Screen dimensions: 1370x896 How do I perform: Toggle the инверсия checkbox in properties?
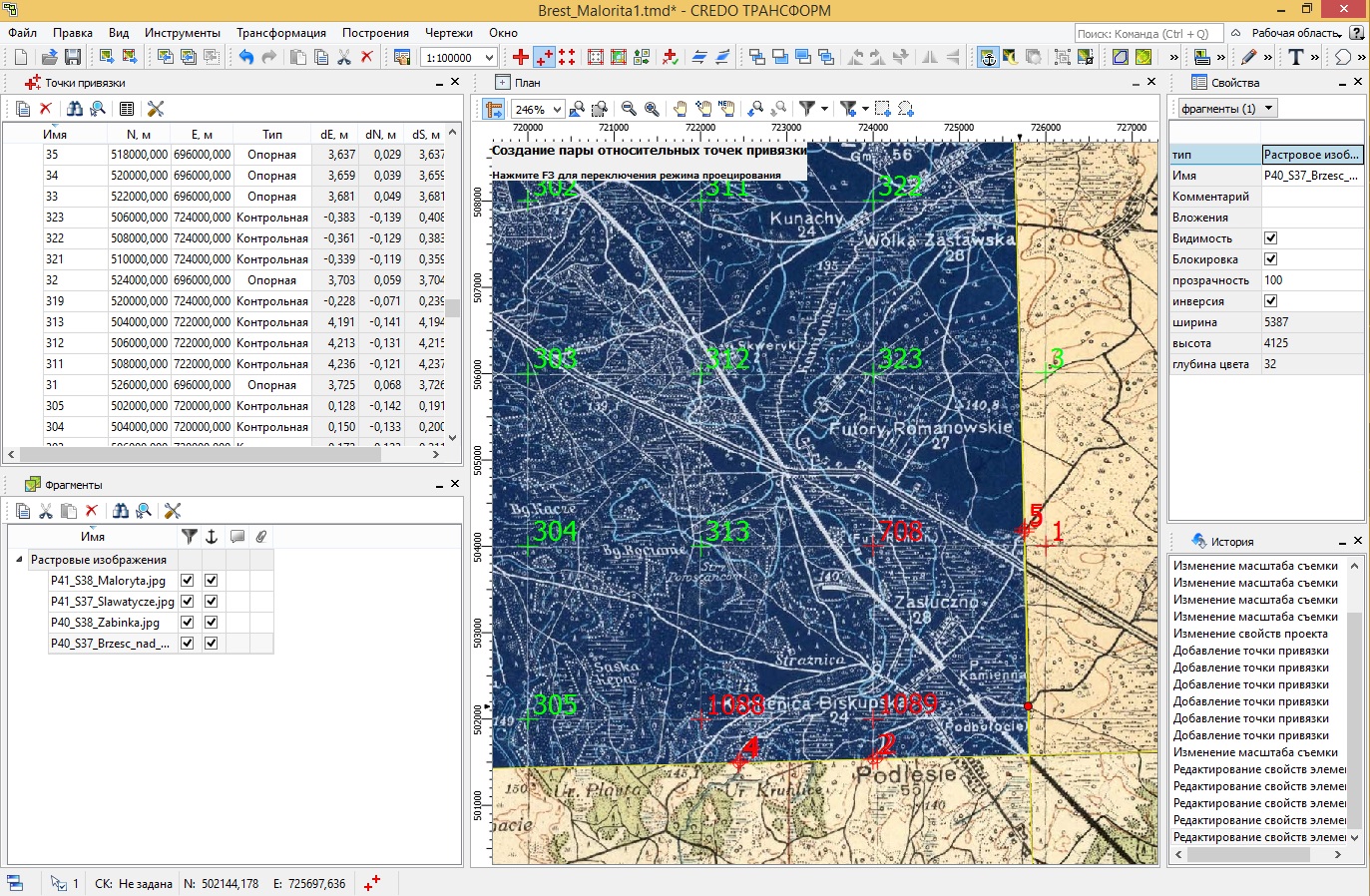click(1270, 301)
